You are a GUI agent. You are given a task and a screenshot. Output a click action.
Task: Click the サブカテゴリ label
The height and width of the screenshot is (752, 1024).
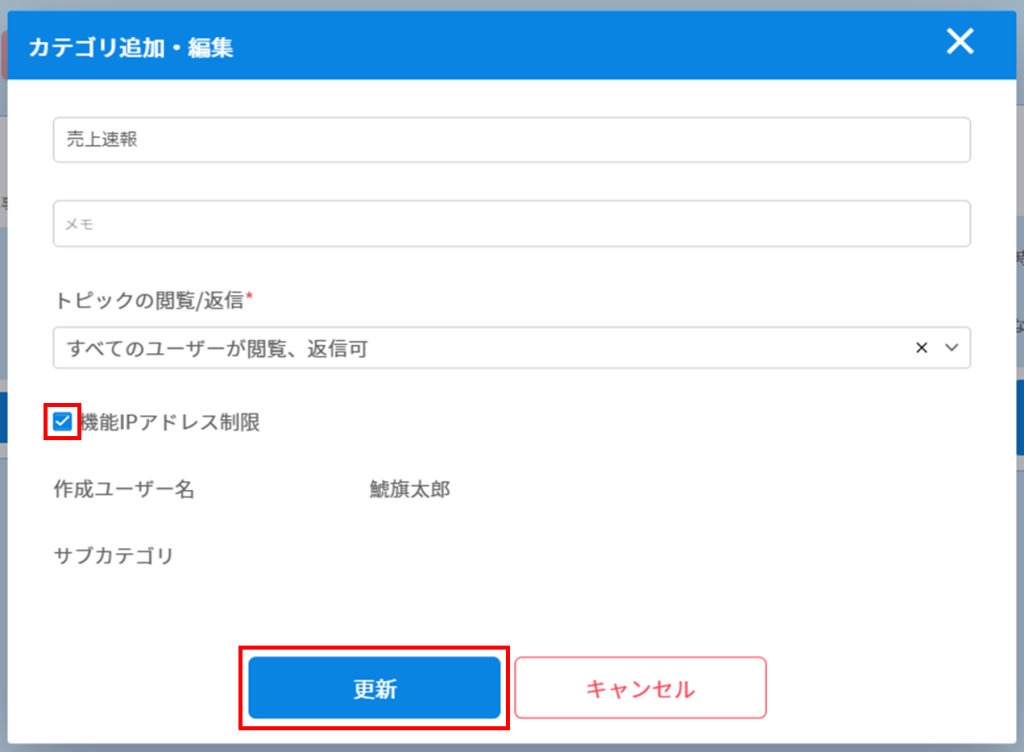pos(114,556)
